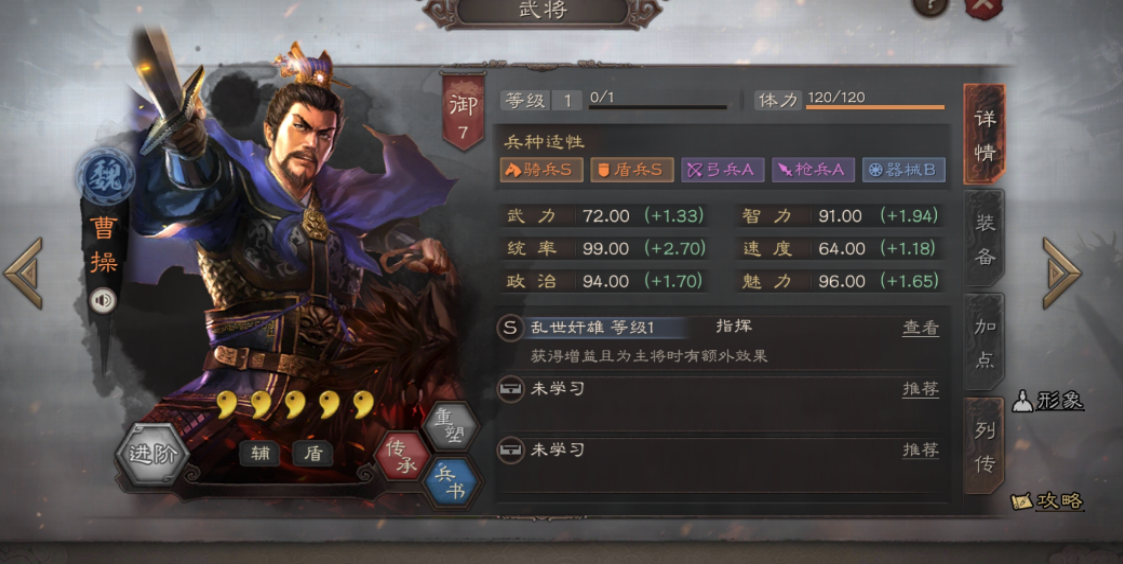
Task: Open the 进阶 hexagon button
Action: point(153,454)
